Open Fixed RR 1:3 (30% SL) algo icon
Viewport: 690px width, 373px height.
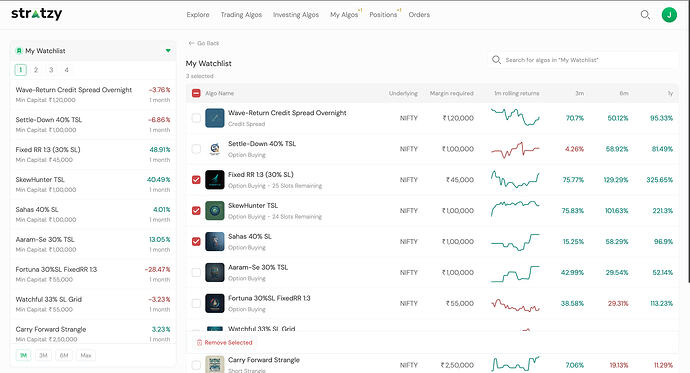point(215,179)
